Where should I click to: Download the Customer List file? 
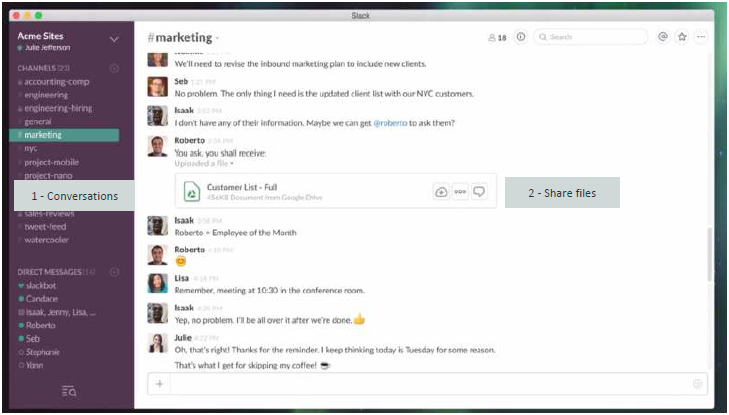pos(441,191)
